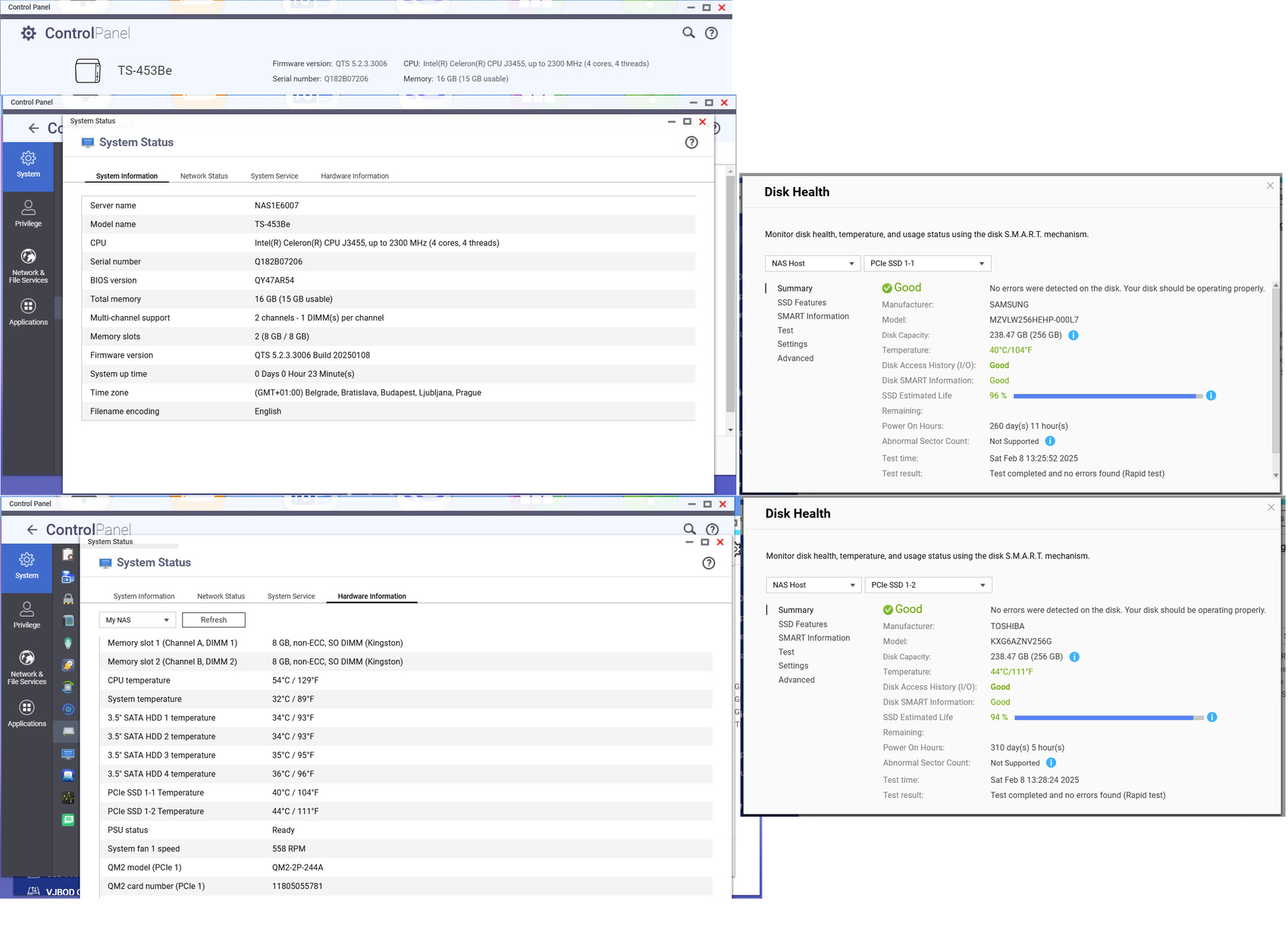1288x935 pixels.
Task: Open the NAS Host dropdown above the TOSHIBA disk summary
Action: pos(813,585)
